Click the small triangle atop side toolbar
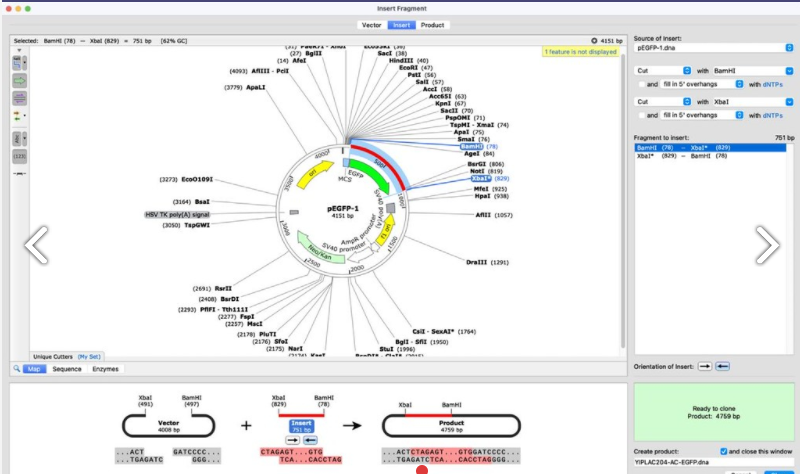The image size is (800, 474). pyautogui.click(x=19, y=51)
